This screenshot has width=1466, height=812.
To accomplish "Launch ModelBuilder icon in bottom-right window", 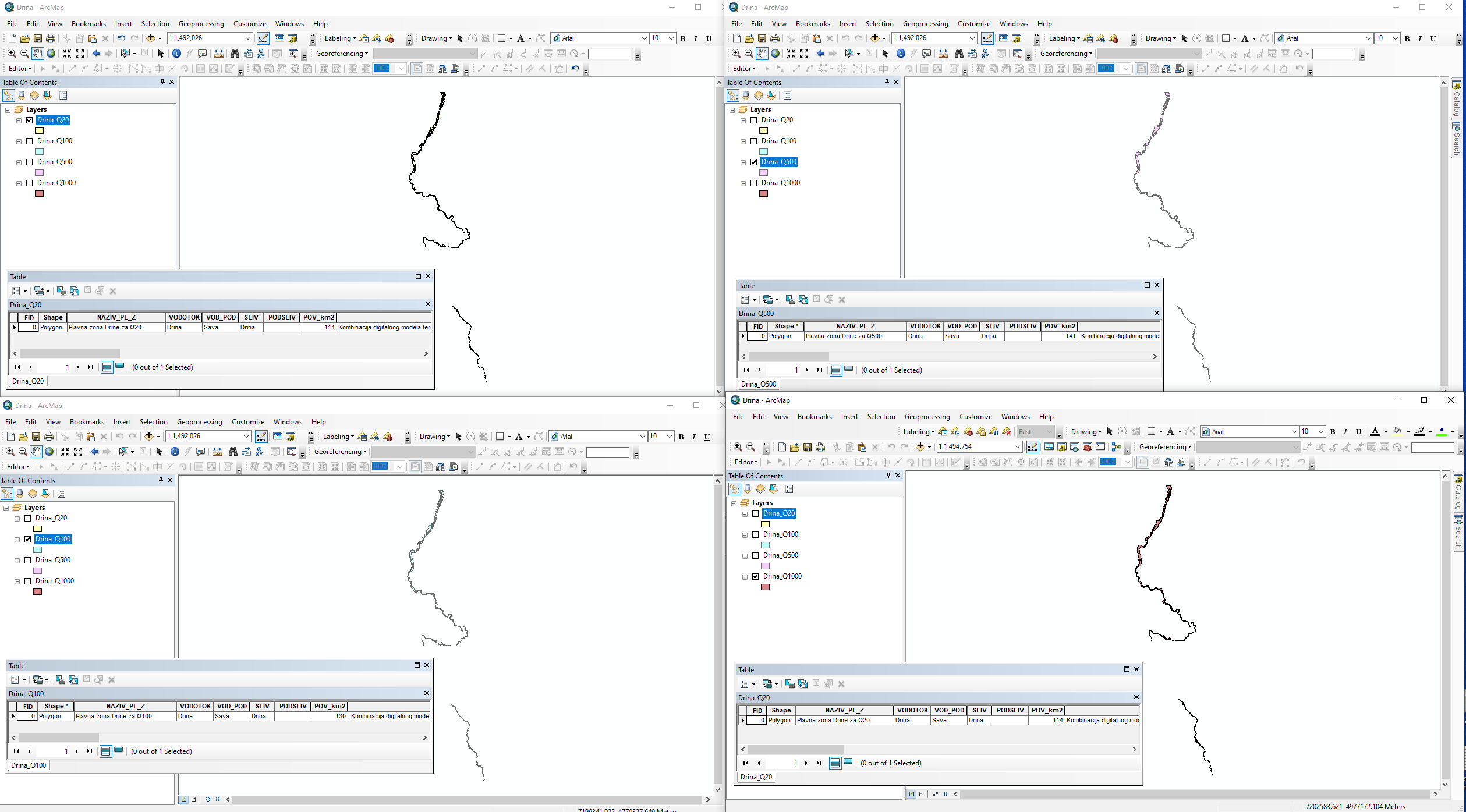I will click(1116, 447).
